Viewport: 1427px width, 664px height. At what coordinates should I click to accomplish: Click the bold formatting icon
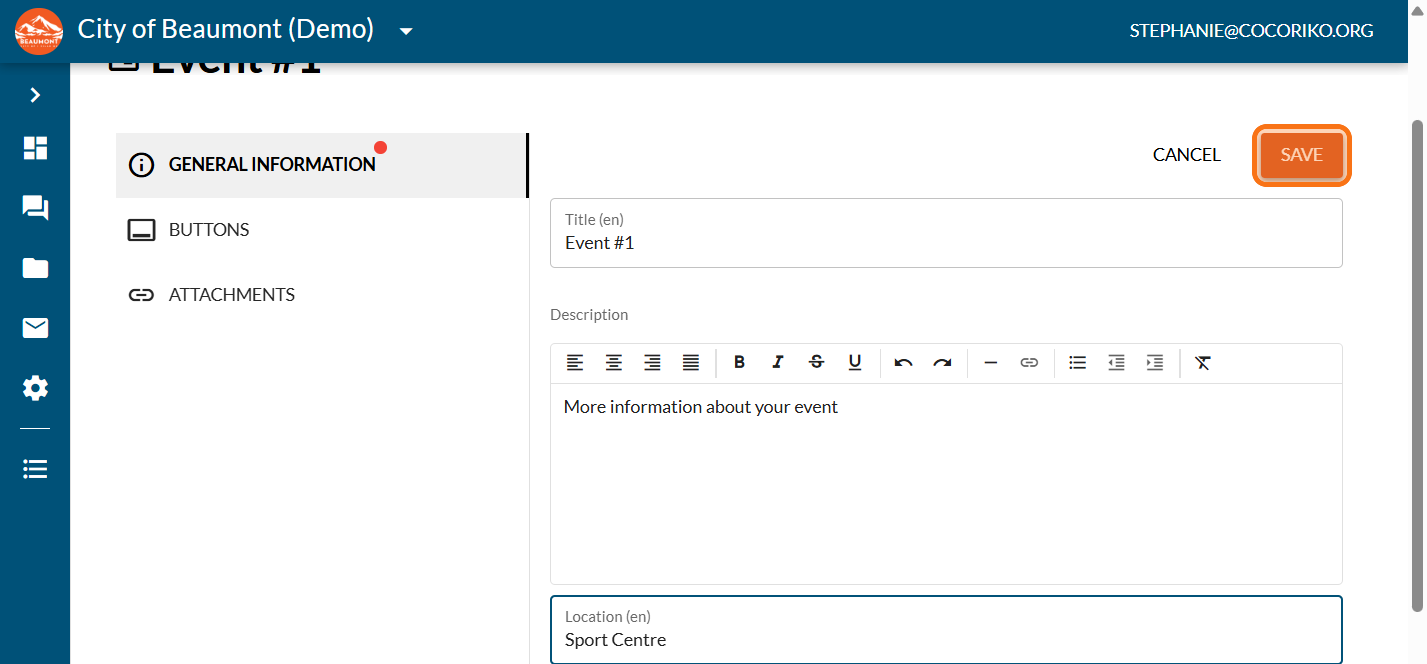[739, 363]
